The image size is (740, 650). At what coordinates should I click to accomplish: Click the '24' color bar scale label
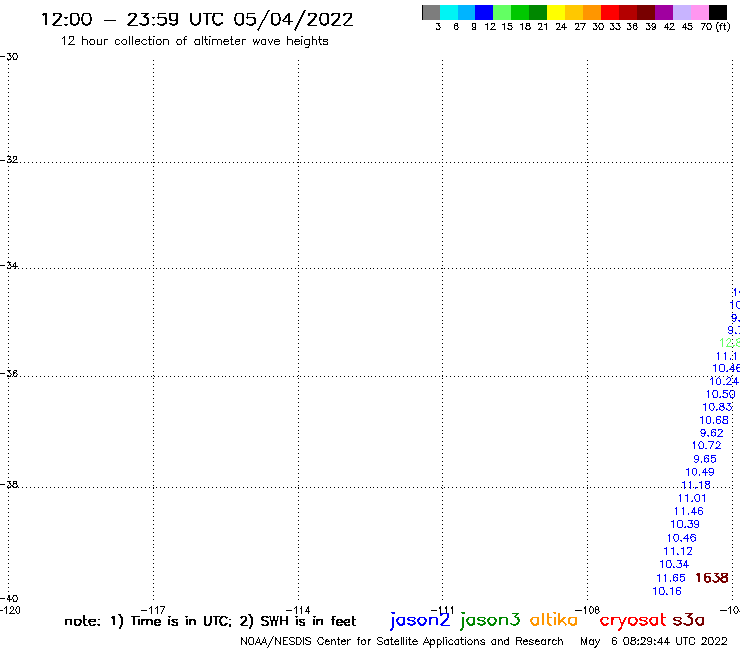tap(561, 26)
